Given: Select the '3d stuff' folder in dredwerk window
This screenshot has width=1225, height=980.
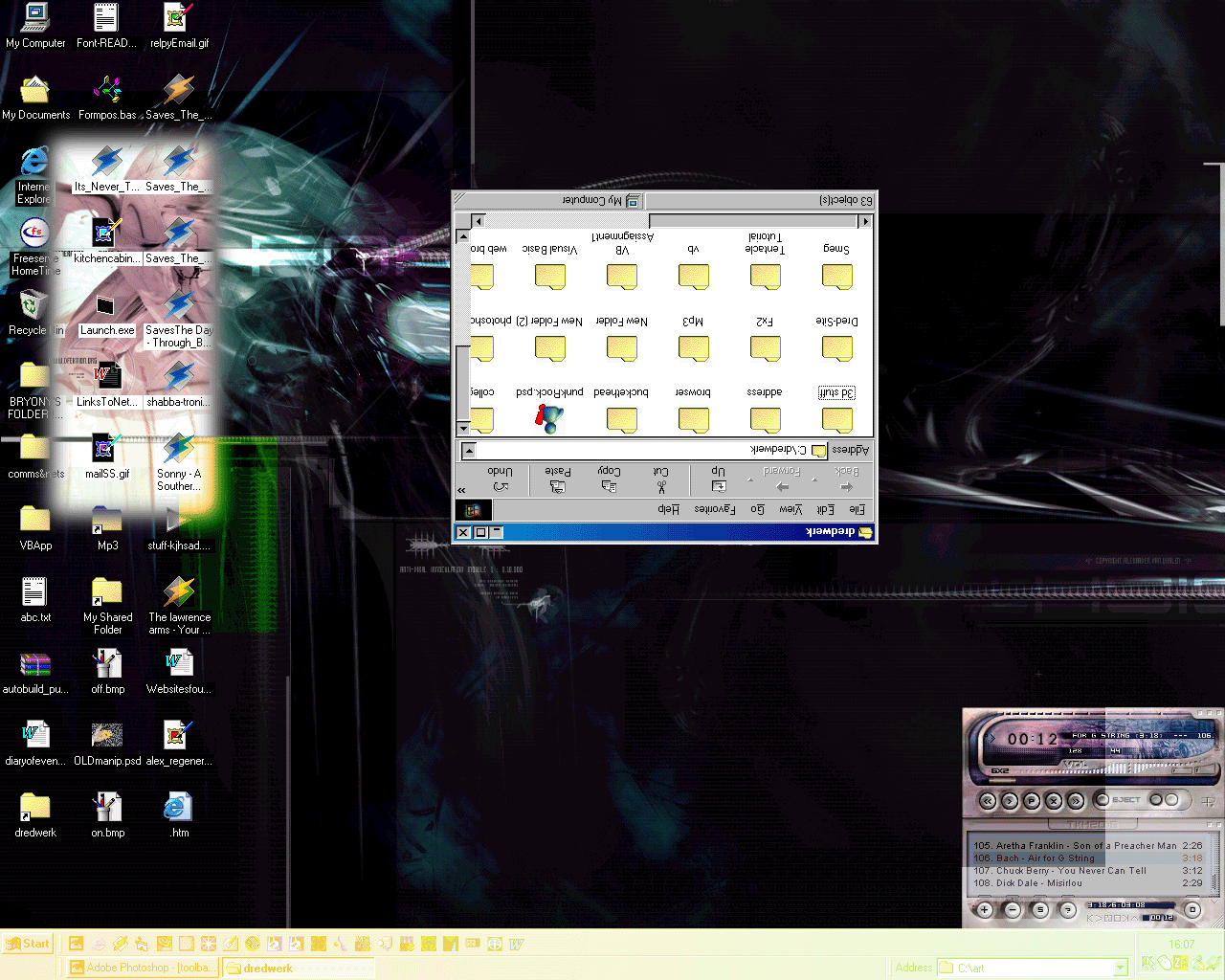Looking at the screenshot, I should pyautogui.click(x=836, y=410).
